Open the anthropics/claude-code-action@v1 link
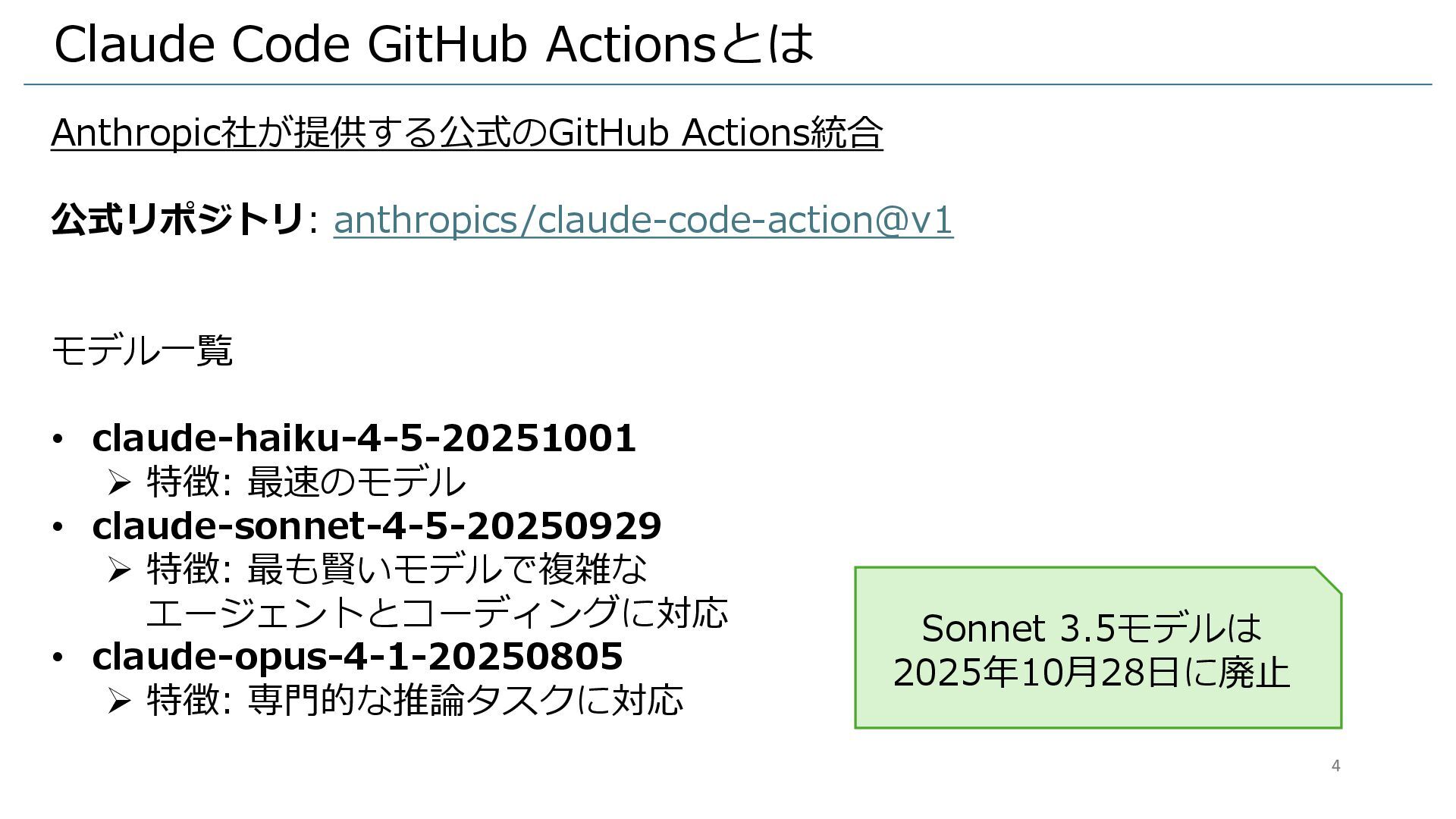Image resolution: width=1456 pixels, height=819 pixels. coord(642,220)
